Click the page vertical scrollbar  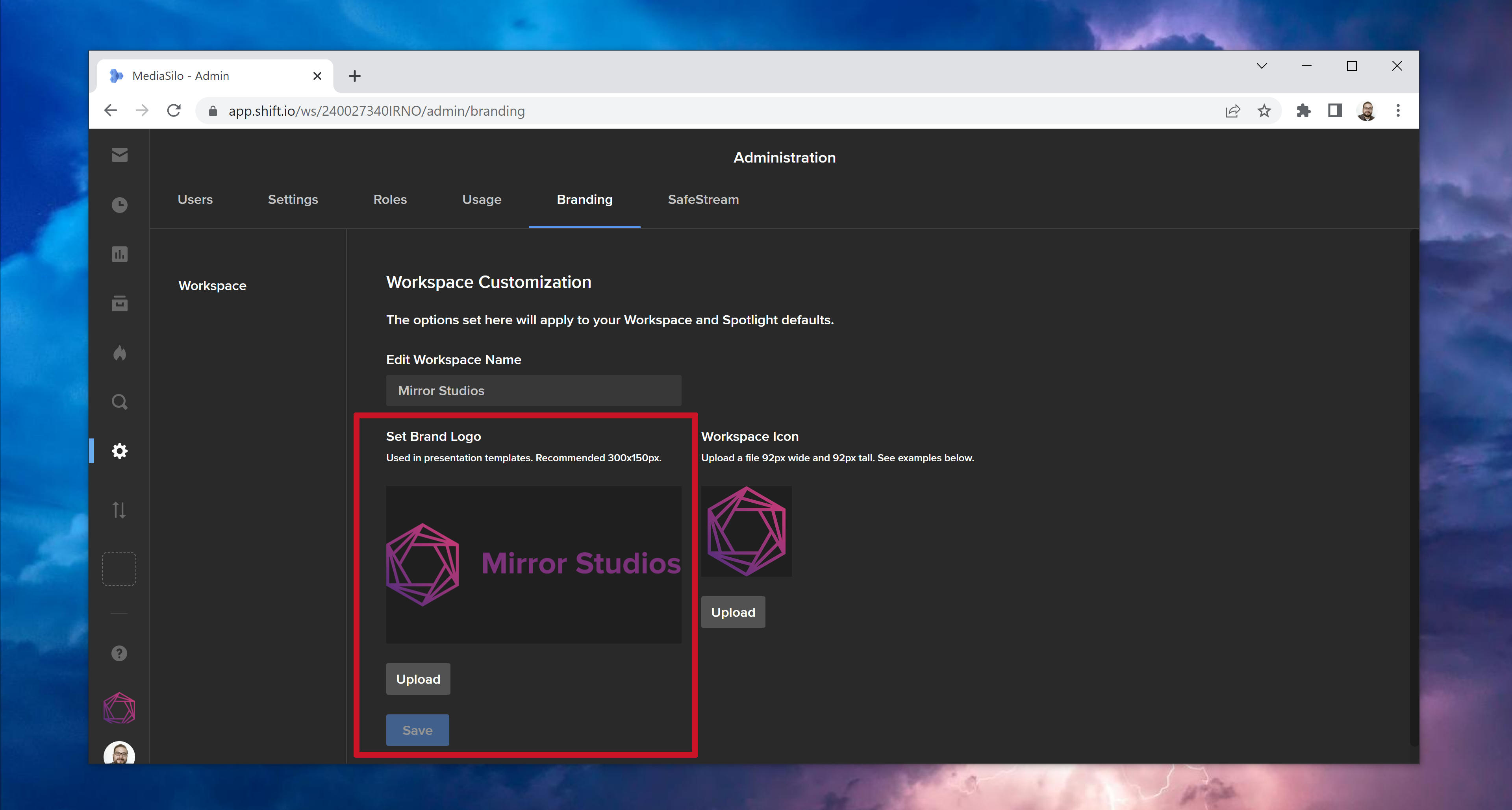1414,488
